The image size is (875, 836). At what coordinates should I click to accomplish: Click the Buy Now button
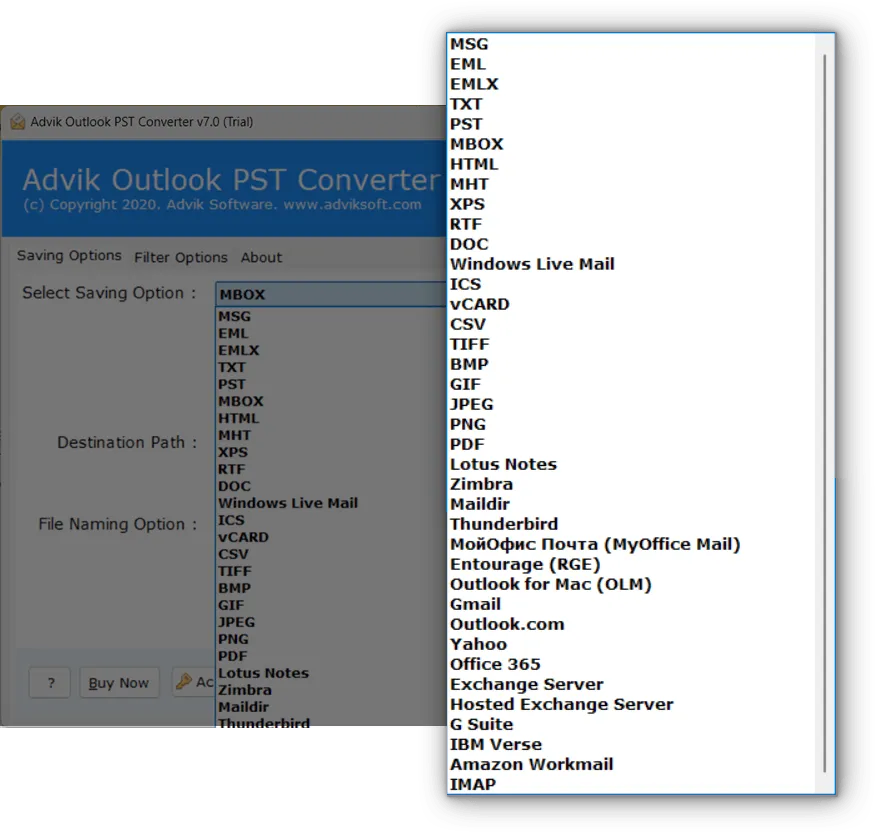pyautogui.click(x=119, y=683)
